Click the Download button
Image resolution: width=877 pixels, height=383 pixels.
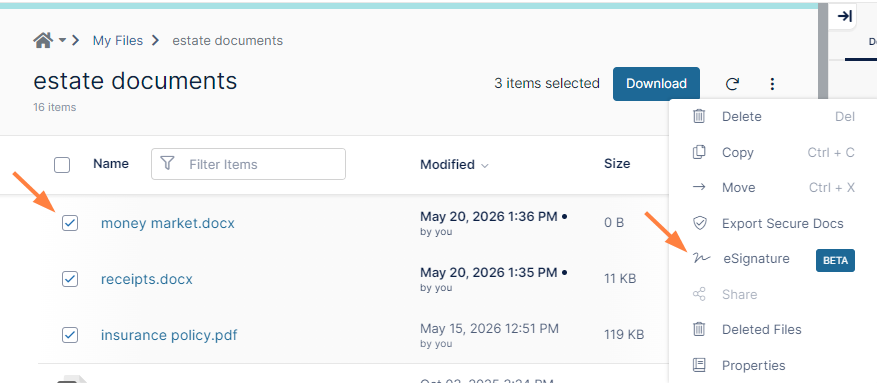[x=656, y=84]
